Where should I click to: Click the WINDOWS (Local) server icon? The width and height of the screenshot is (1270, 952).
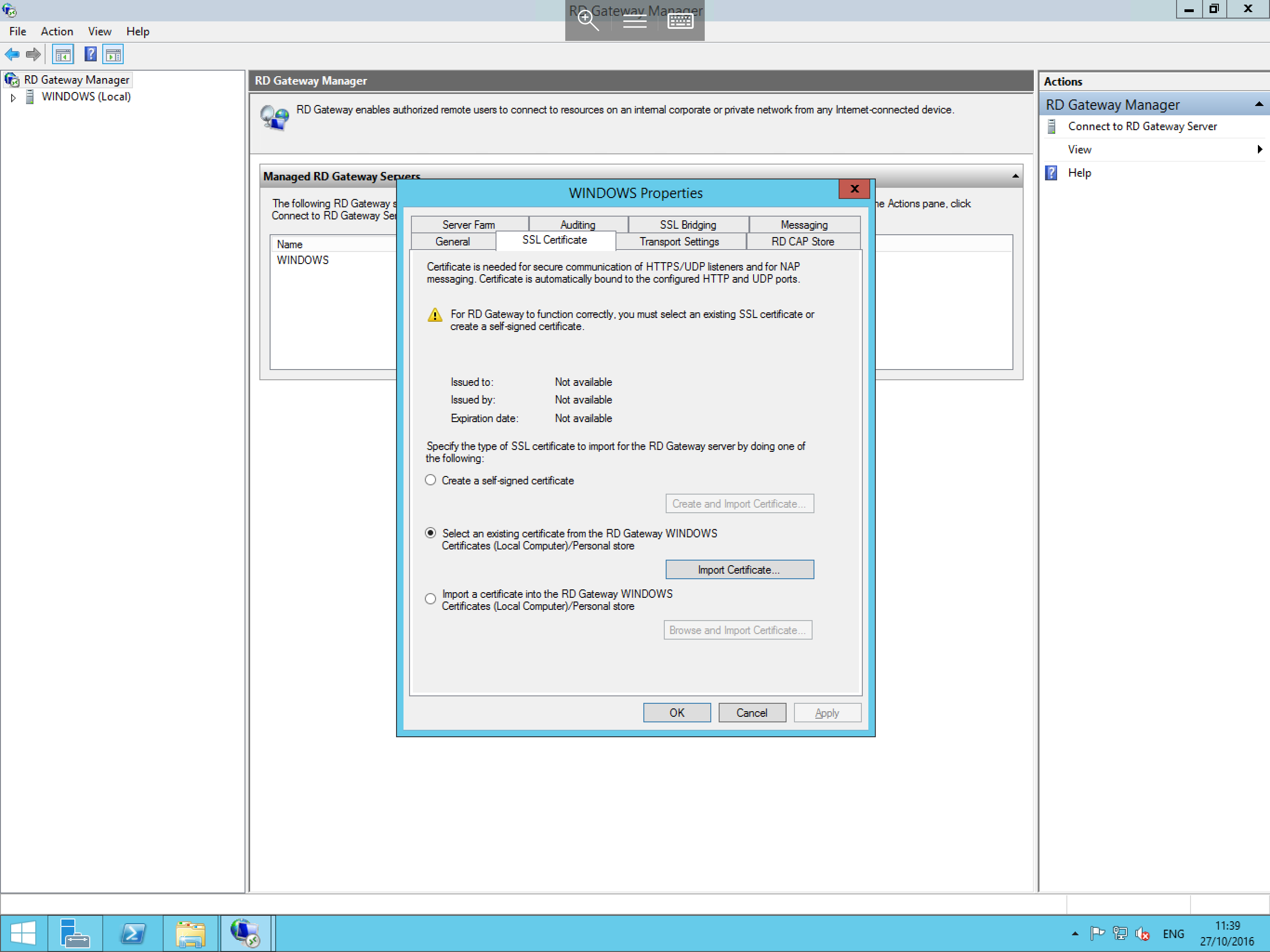point(30,97)
